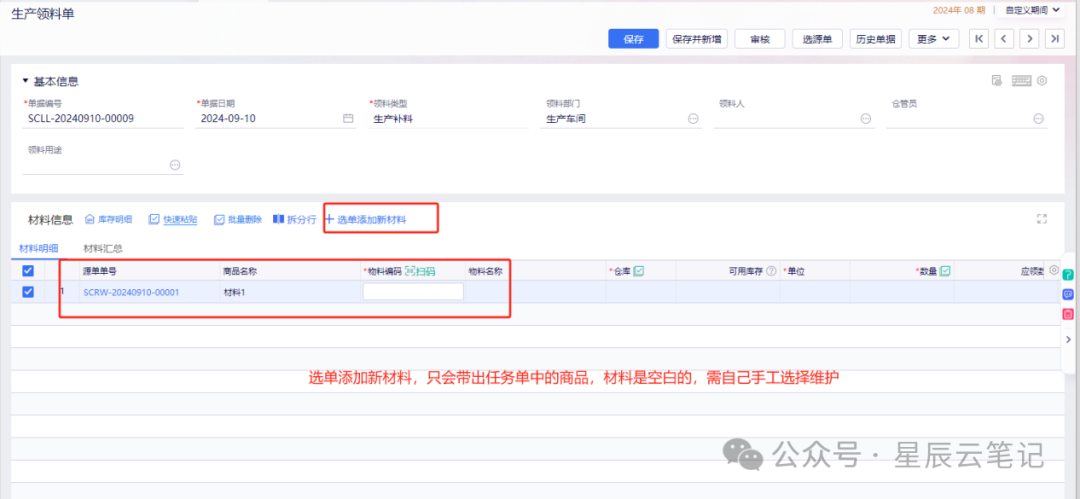
Task: Click 快速粘贴
Action: tap(173, 219)
